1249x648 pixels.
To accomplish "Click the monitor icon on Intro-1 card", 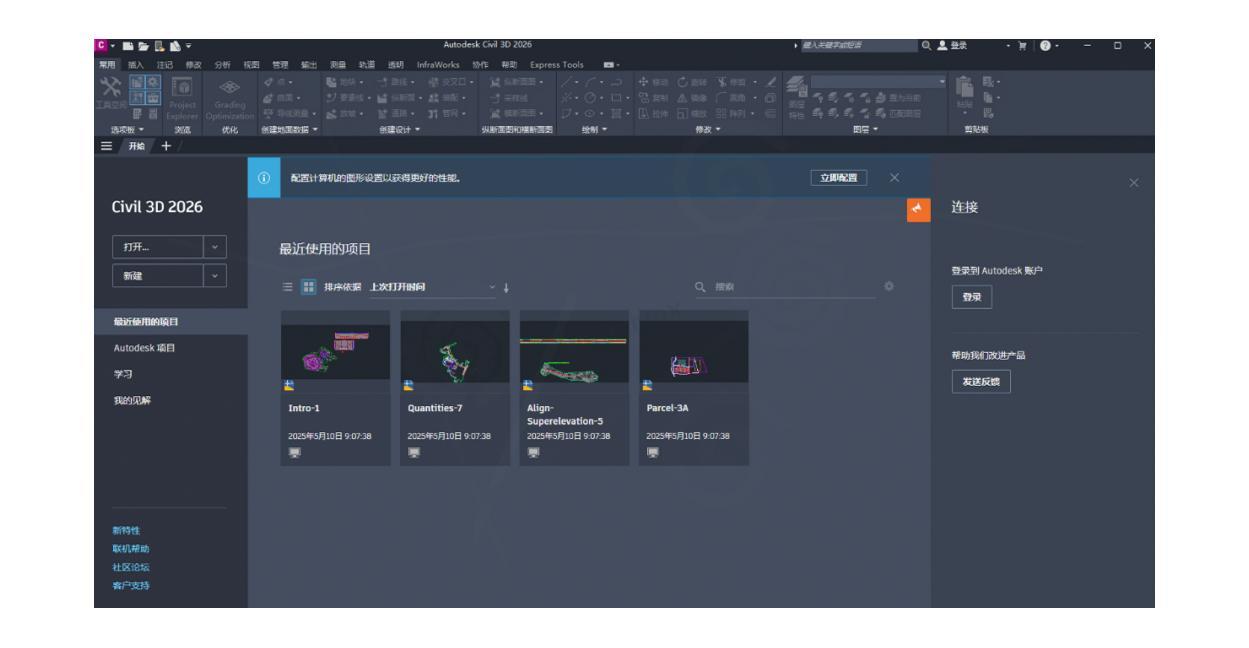I will click(x=295, y=452).
